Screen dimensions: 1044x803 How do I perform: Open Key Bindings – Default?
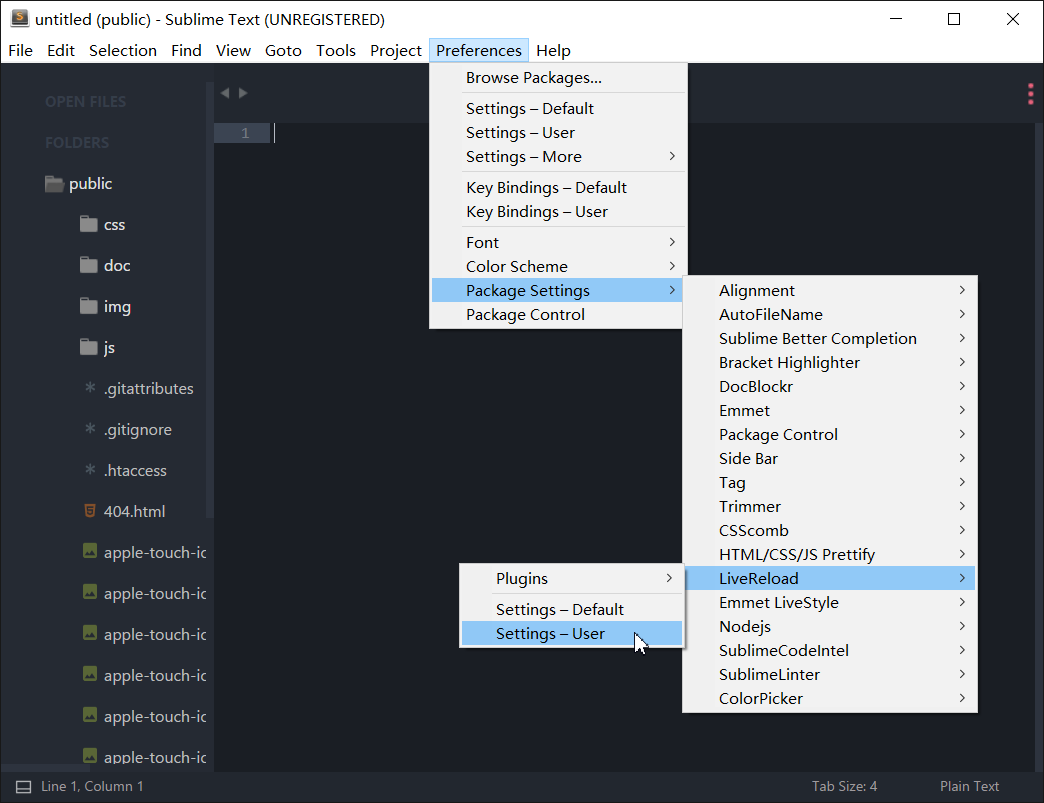click(x=558, y=188)
